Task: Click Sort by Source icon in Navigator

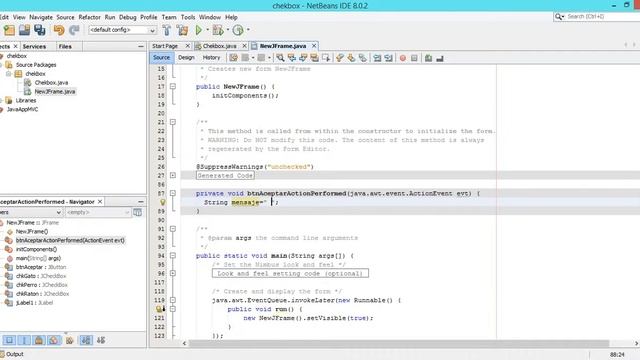Action: pyautogui.click(x=101, y=340)
